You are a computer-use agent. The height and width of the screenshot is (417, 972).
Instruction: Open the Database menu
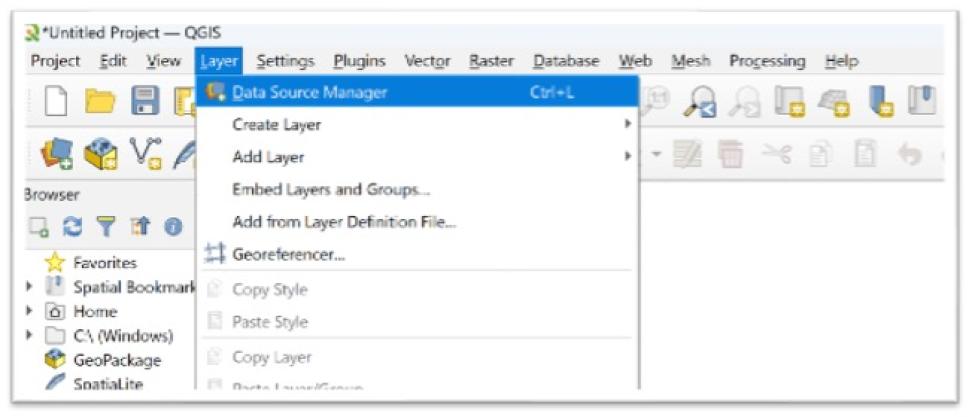click(566, 61)
